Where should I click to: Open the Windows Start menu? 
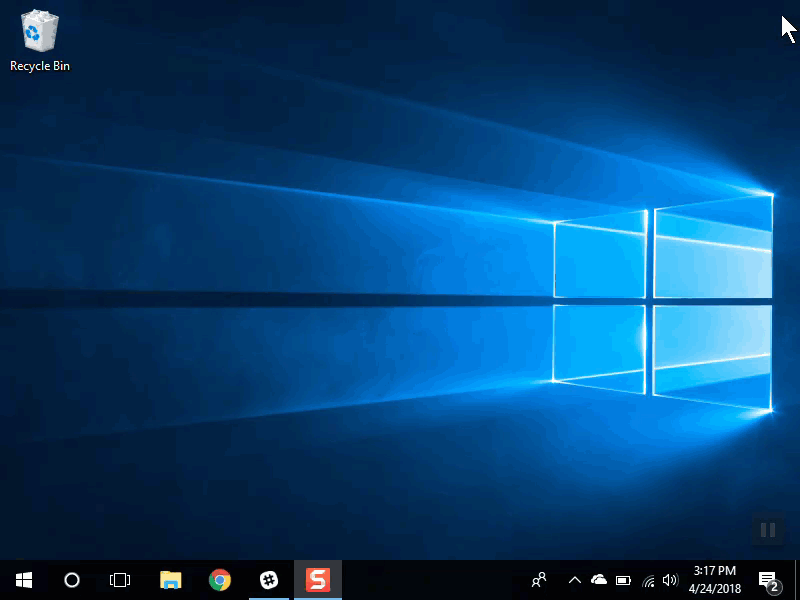[24, 580]
